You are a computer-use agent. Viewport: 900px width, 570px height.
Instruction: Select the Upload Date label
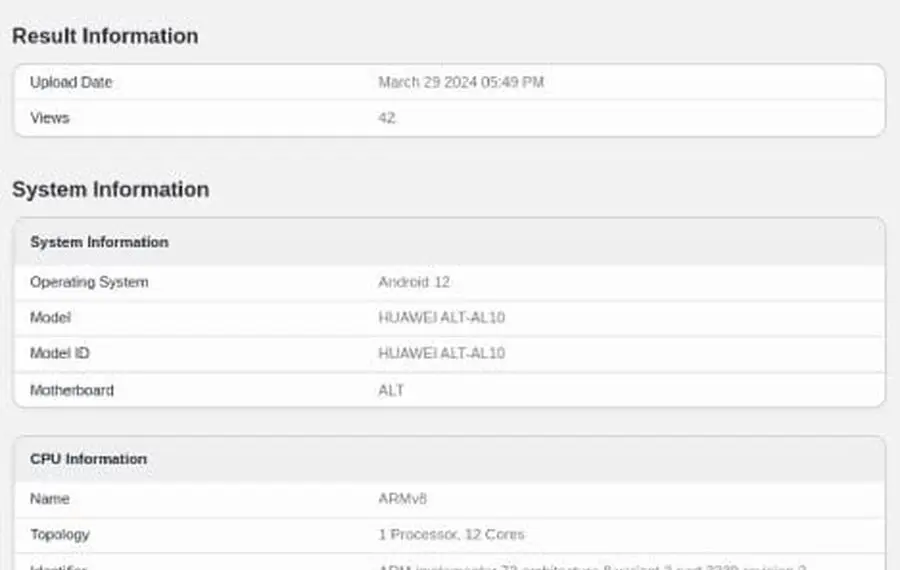pyautogui.click(x=71, y=82)
